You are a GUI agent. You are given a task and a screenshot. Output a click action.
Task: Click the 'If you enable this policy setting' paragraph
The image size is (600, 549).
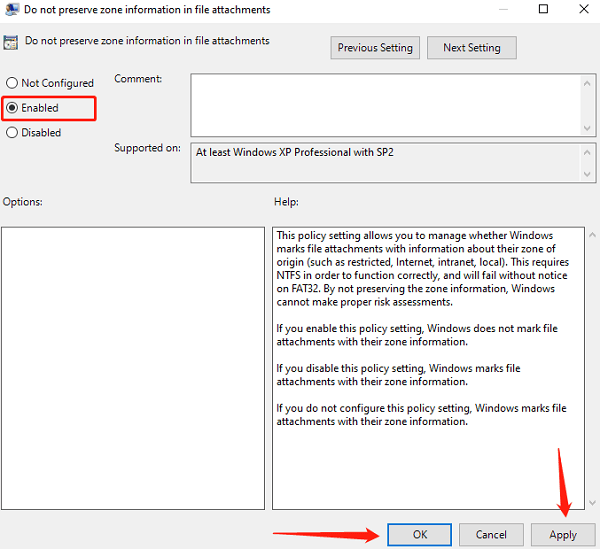pyautogui.click(x=417, y=335)
